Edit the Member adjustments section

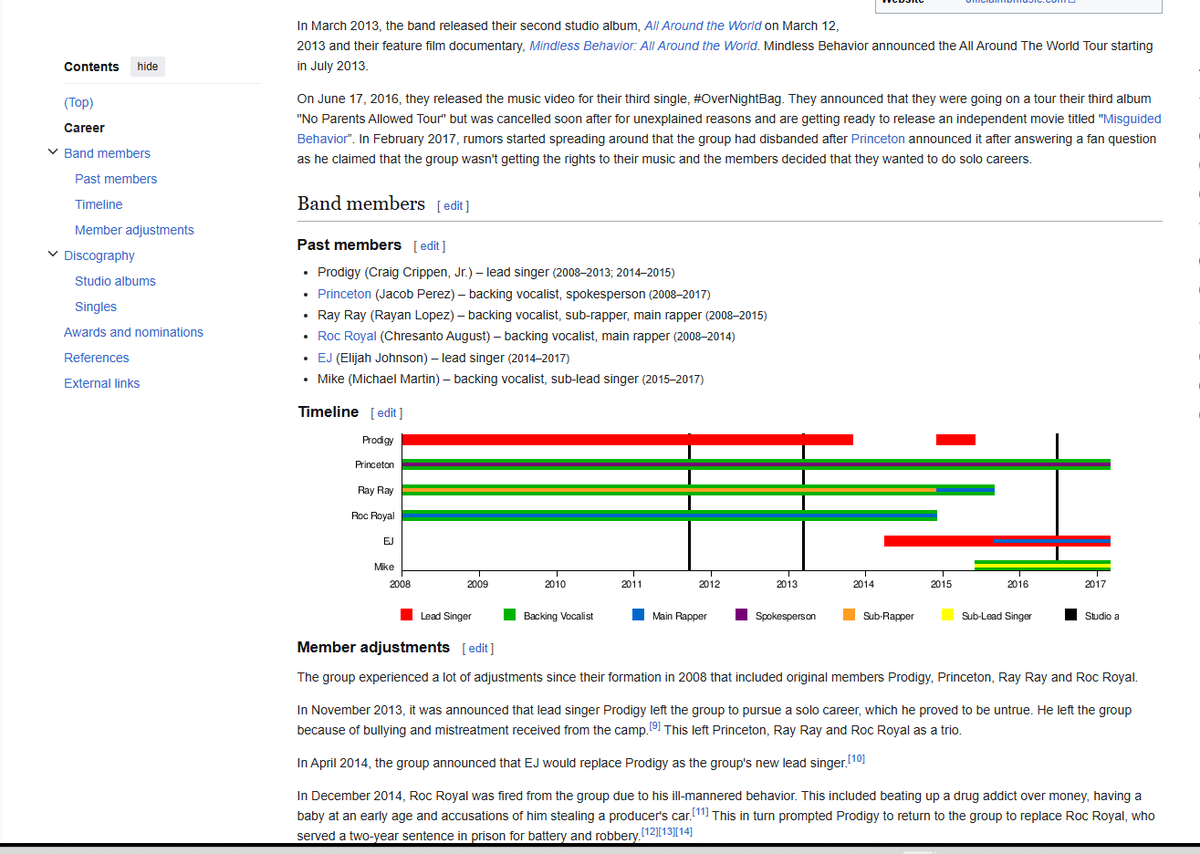click(478, 648)
